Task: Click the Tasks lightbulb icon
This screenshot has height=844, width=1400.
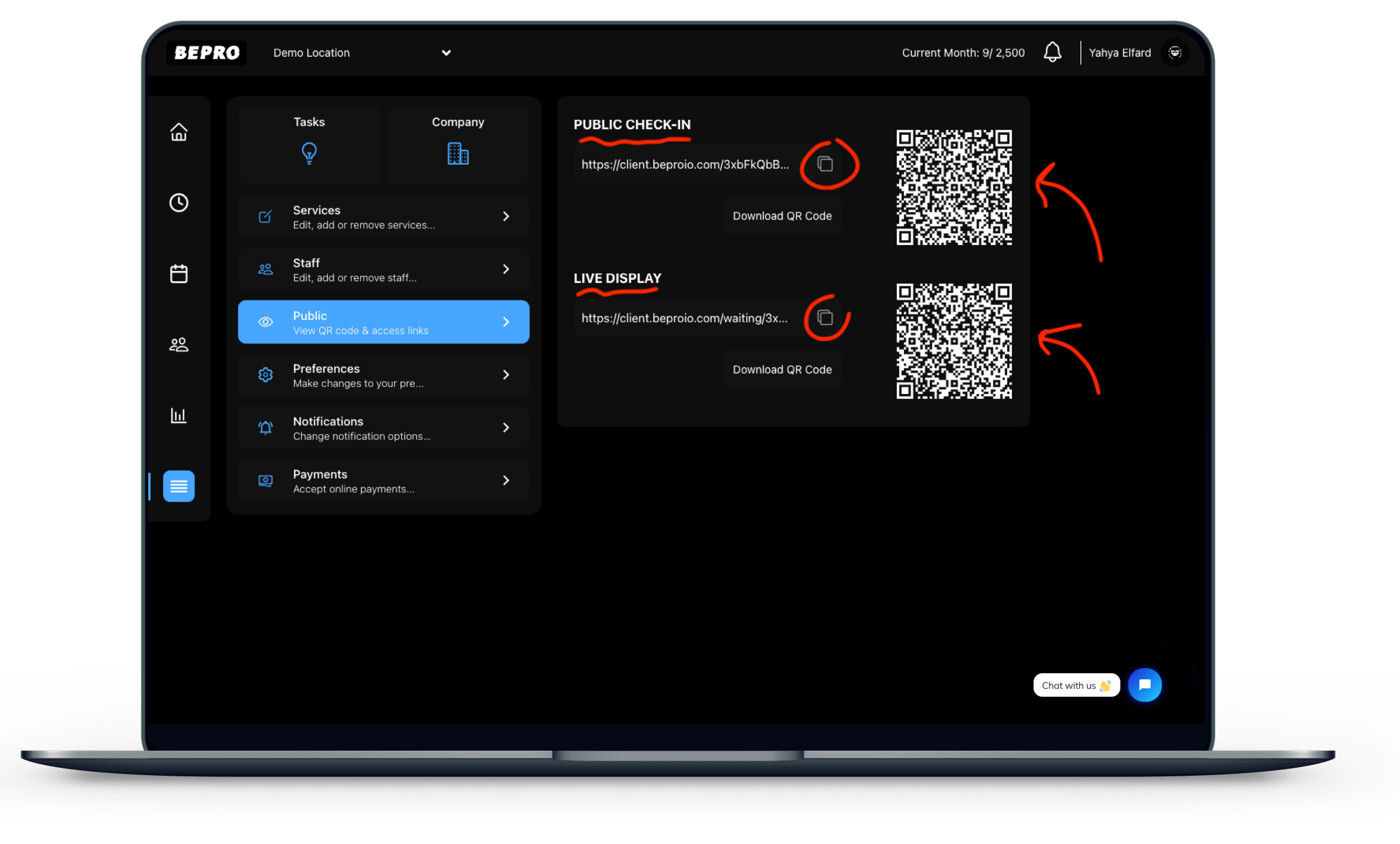Action: pyautogui.click(x=309, y=153)
